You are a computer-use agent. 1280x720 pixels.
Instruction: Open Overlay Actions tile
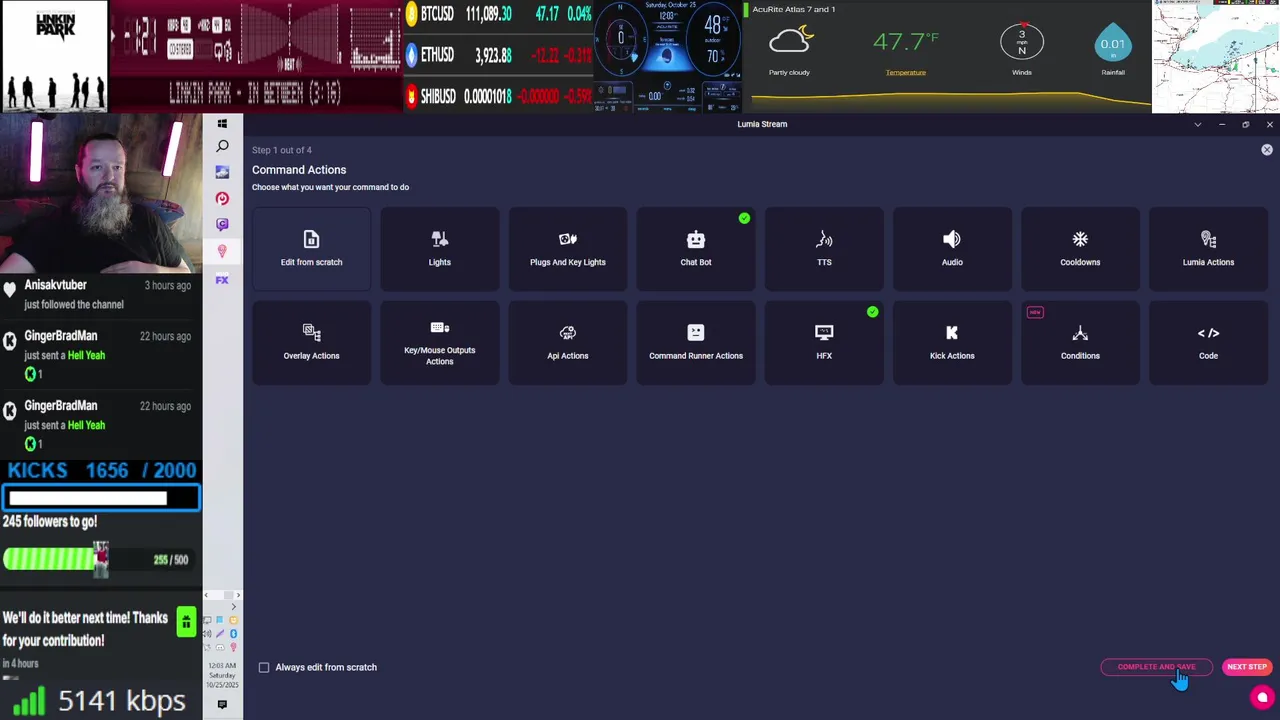(x=311, y=342)
